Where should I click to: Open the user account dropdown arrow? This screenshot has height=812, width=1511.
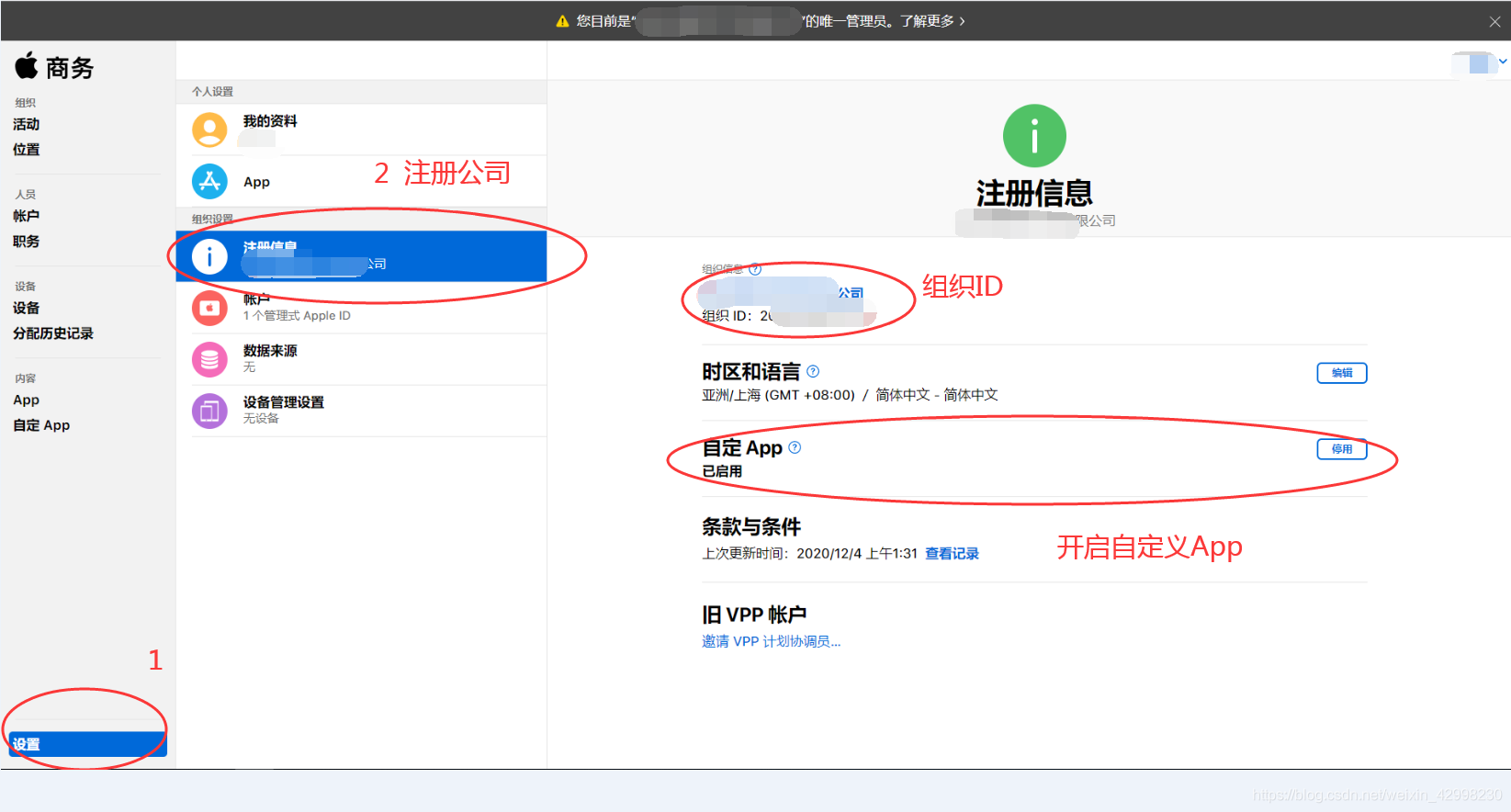pyautogui.click(x=1503, y=62)
